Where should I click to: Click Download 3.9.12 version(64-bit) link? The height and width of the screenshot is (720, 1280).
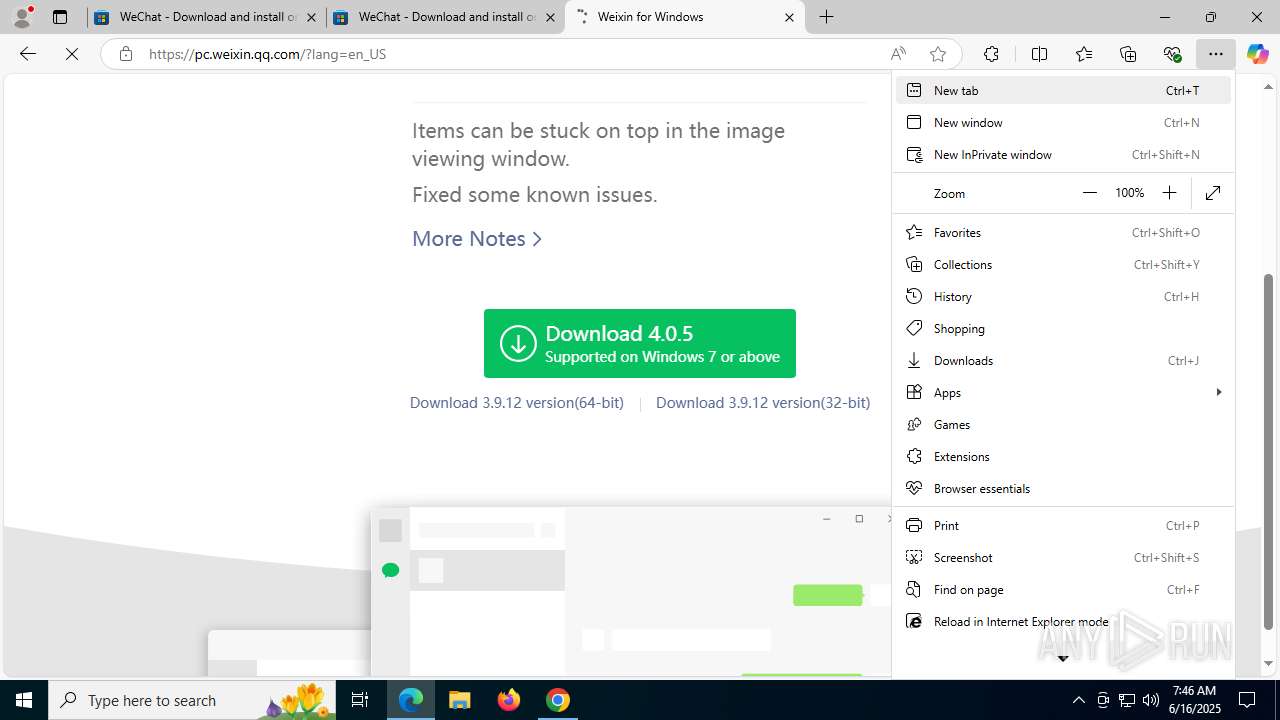click(516, 402)
